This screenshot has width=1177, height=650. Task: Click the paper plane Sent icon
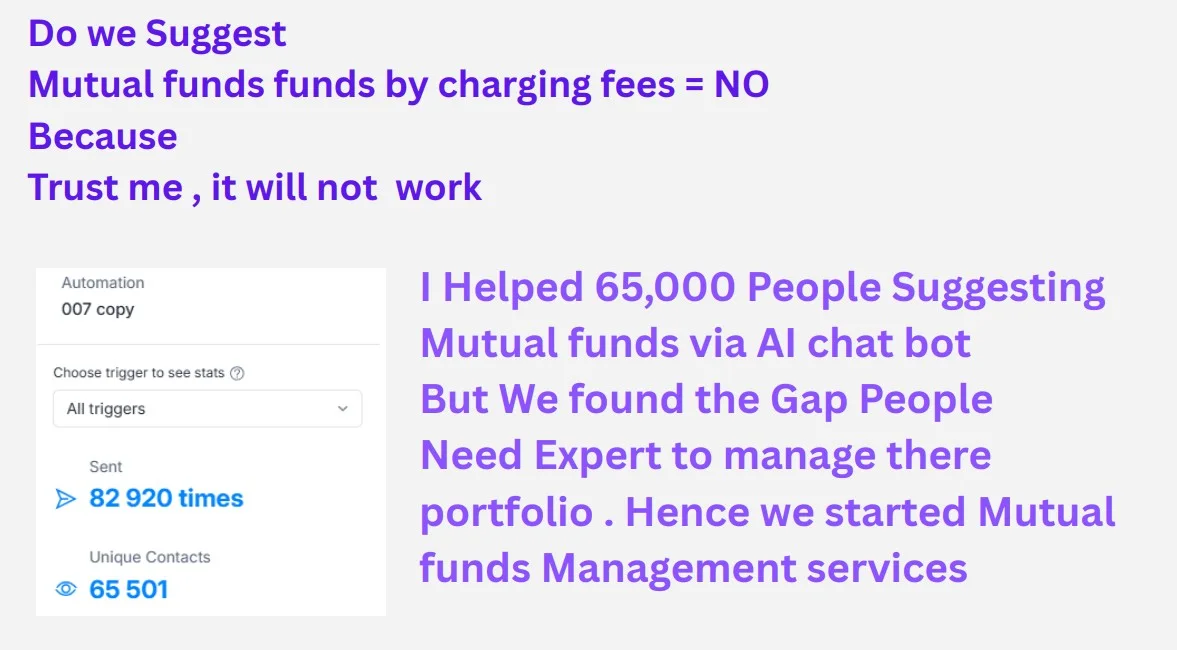coord(66,499)
